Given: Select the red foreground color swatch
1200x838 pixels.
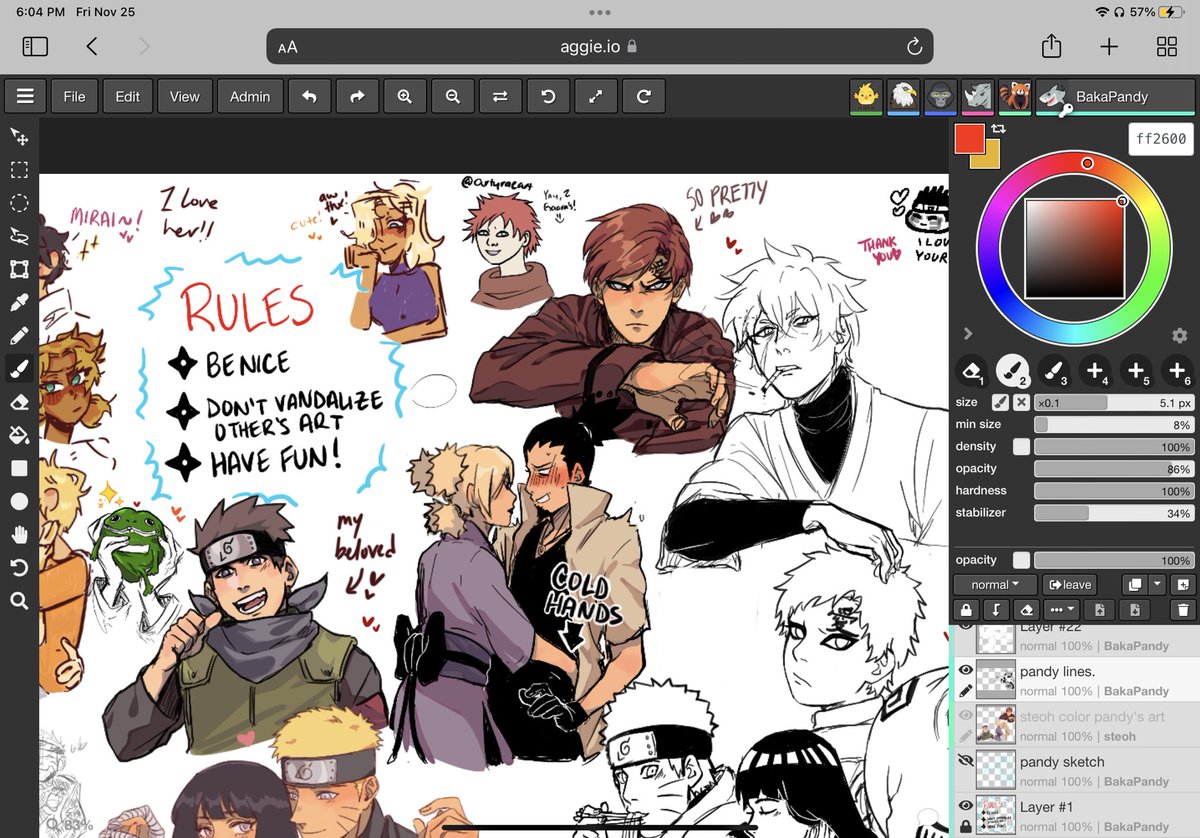Looking at the screenshot, I should 969,138.
